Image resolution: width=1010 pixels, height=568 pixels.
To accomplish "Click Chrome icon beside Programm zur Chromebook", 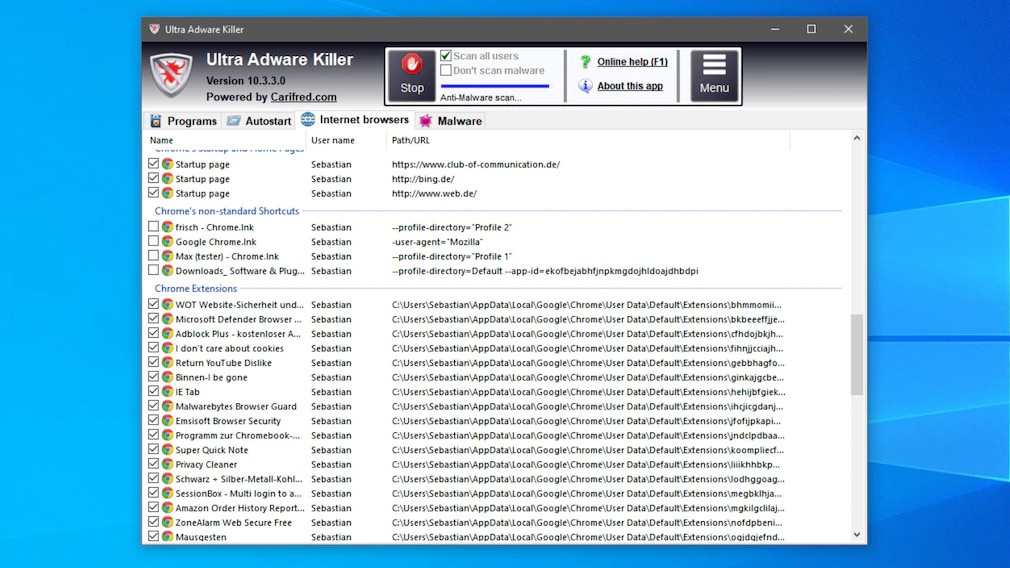I will 167,435.
